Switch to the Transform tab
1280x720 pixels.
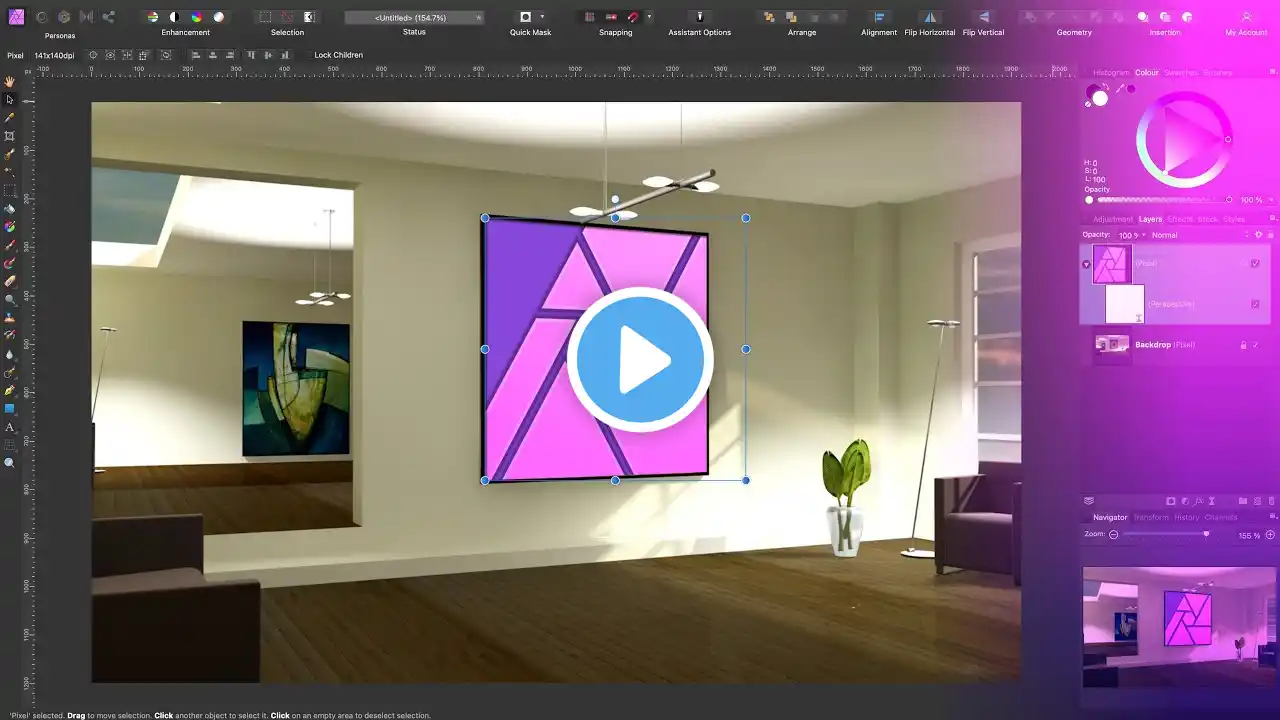1151,517
